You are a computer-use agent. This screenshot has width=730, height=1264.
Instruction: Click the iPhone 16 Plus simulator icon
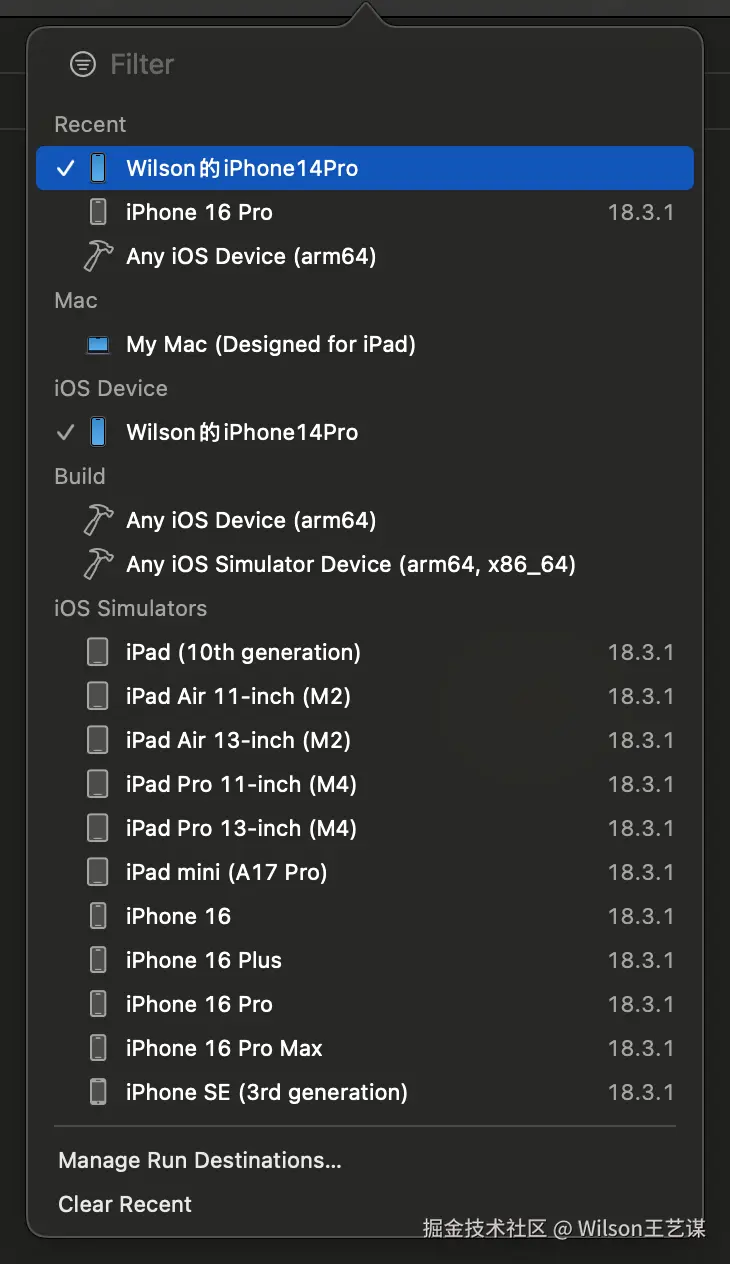(x=98, y=960)
